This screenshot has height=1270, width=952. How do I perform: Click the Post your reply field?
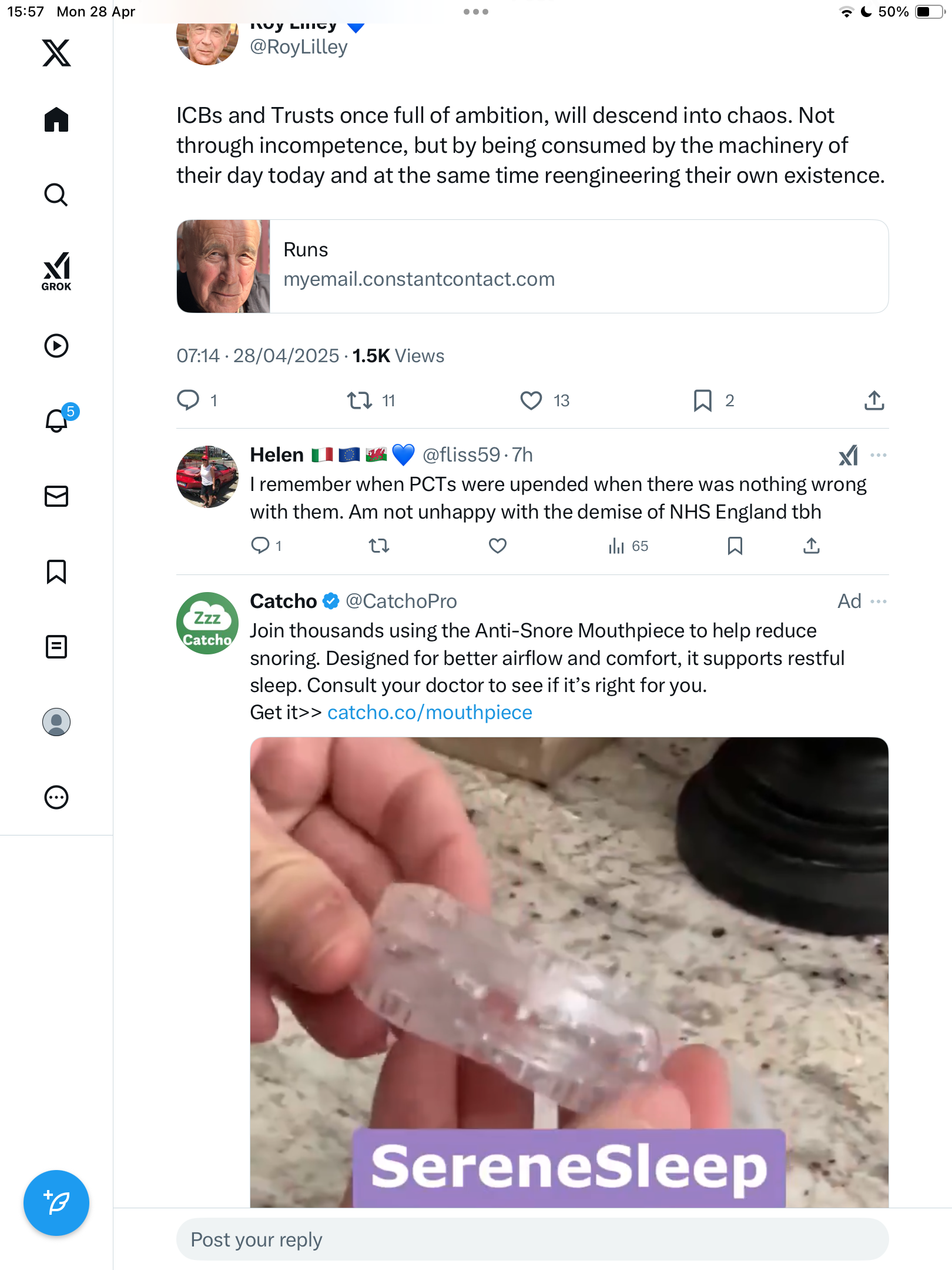(532, 1239)
